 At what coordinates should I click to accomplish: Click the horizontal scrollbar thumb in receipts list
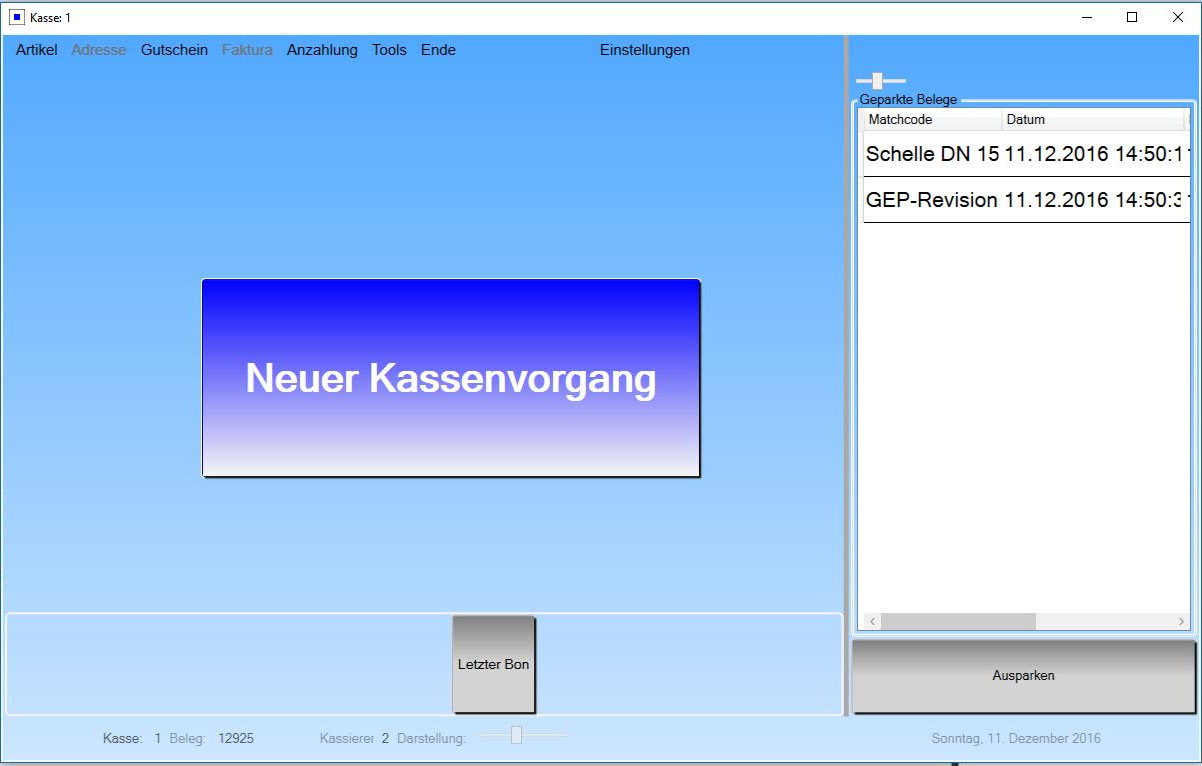coord(958,622)
